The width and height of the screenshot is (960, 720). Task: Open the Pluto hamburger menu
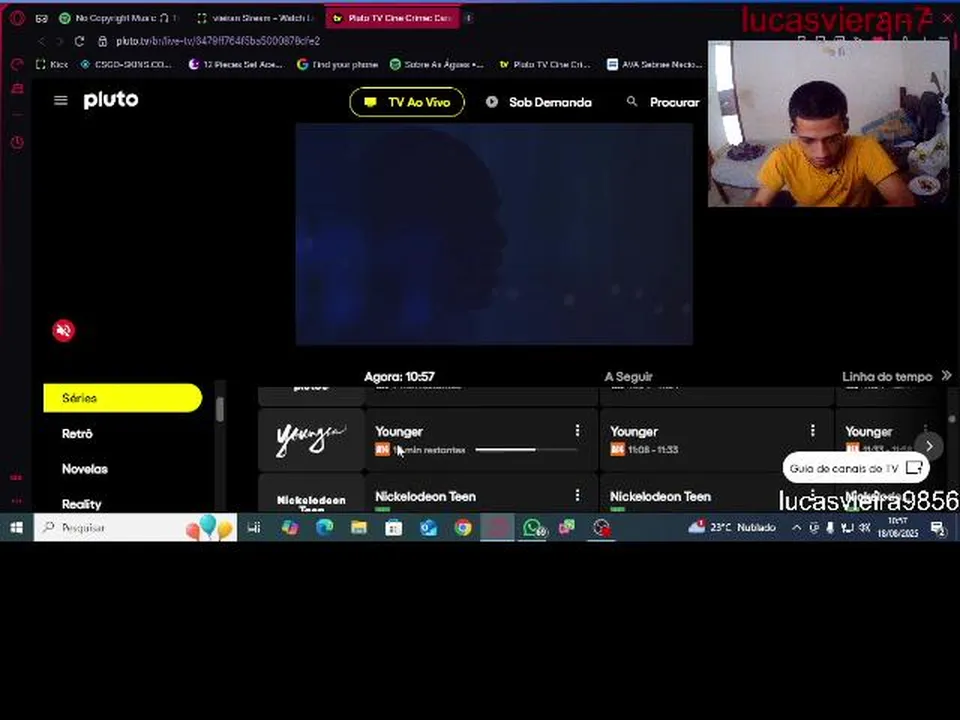tap(61, 100)
